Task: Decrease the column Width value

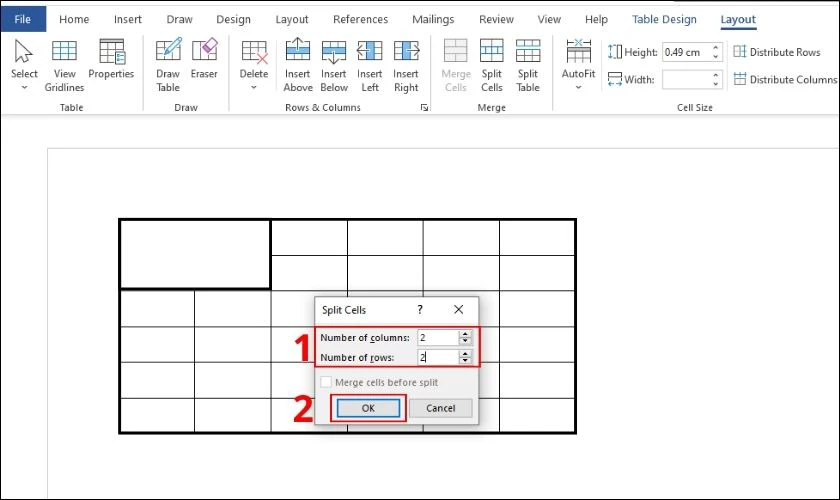Action: 716,84
